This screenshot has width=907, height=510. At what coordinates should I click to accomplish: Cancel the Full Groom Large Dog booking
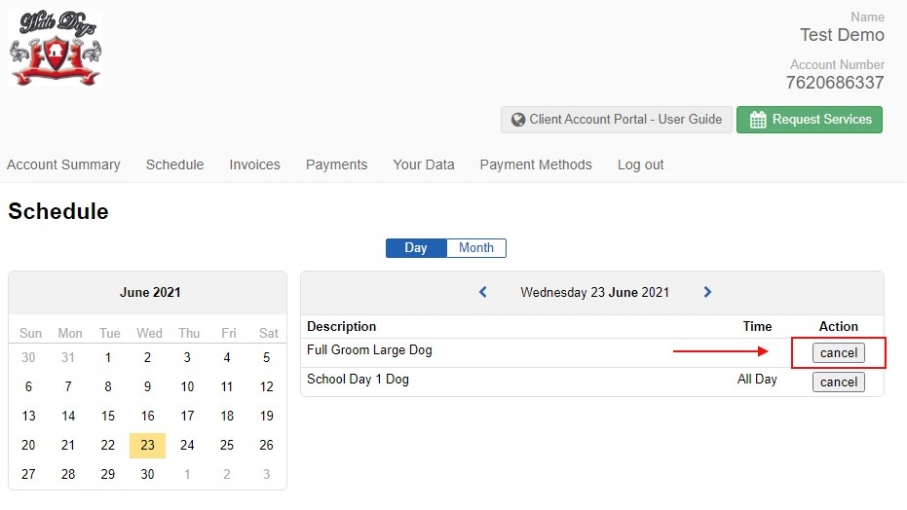pos(838,353)
